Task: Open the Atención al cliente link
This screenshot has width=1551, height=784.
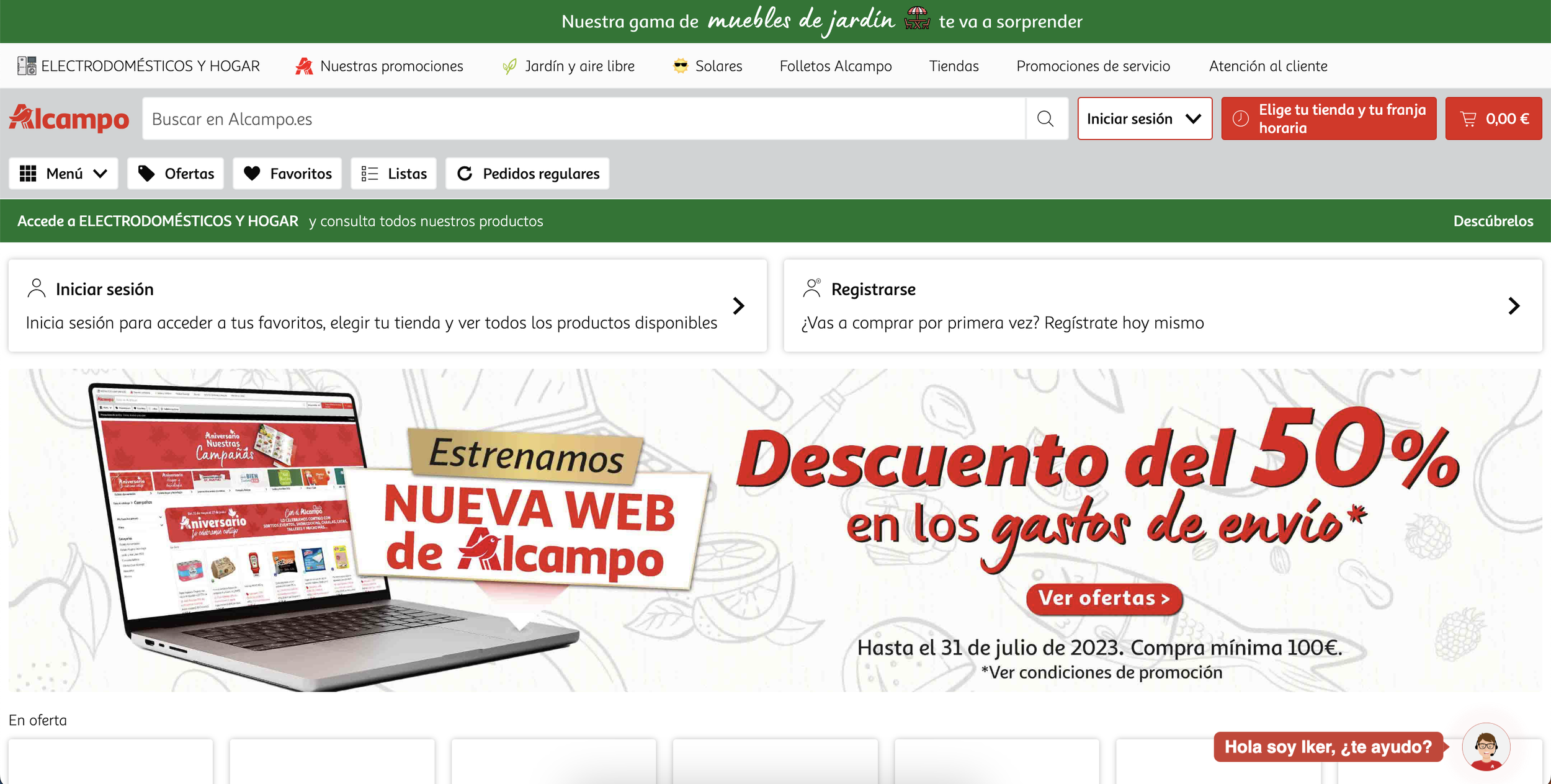Action: (1267, 66)
